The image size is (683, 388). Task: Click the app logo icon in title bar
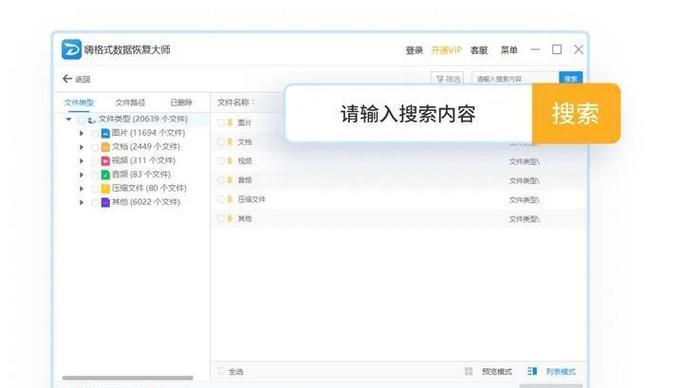[71, 49]
